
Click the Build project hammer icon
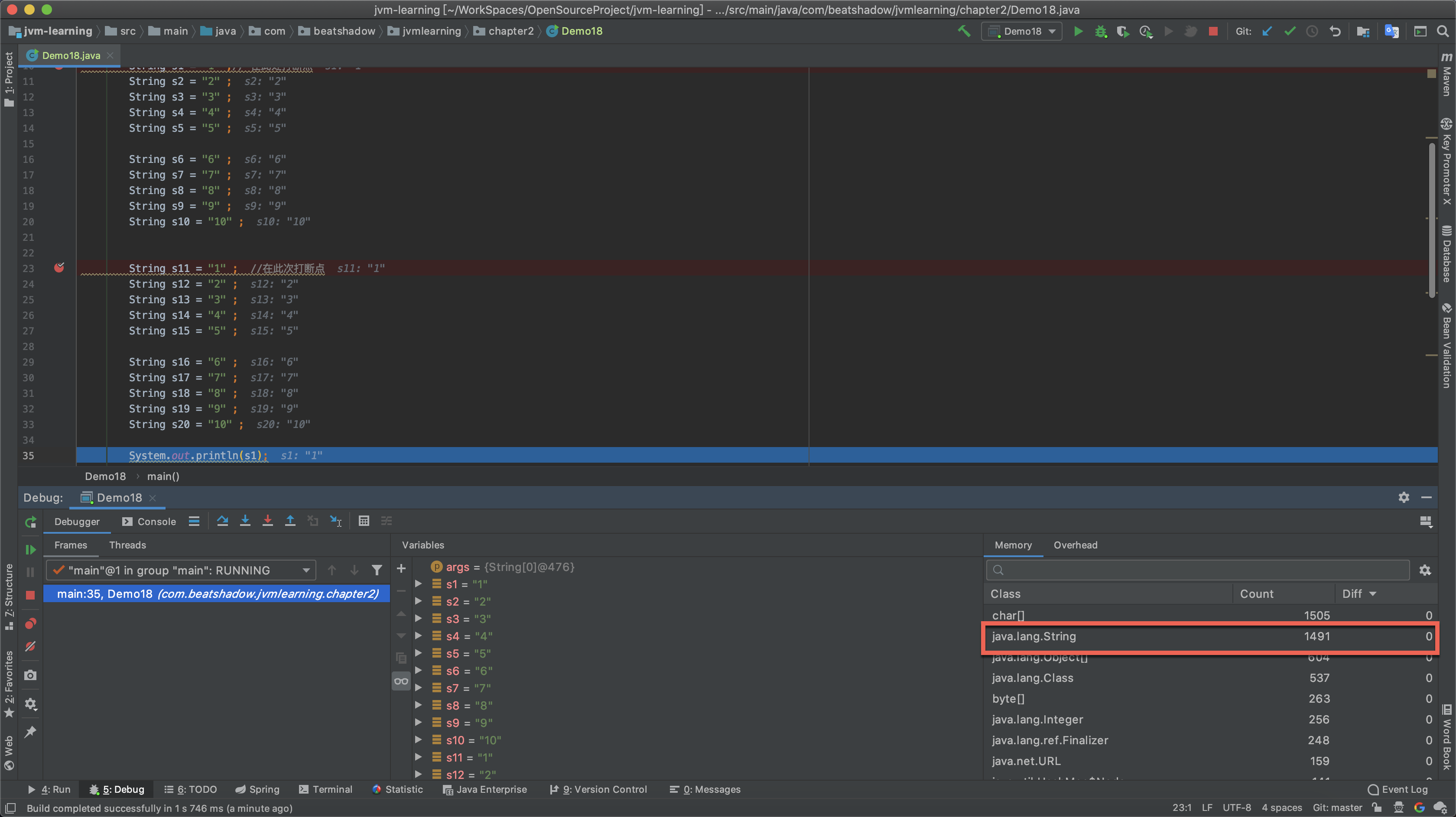[964, 31]
